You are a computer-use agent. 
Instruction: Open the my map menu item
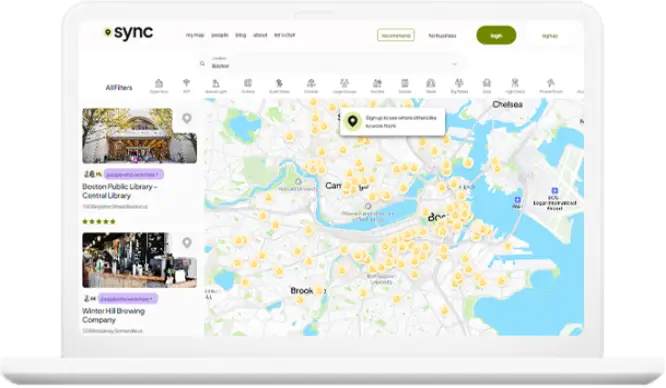tap(195, 35)
